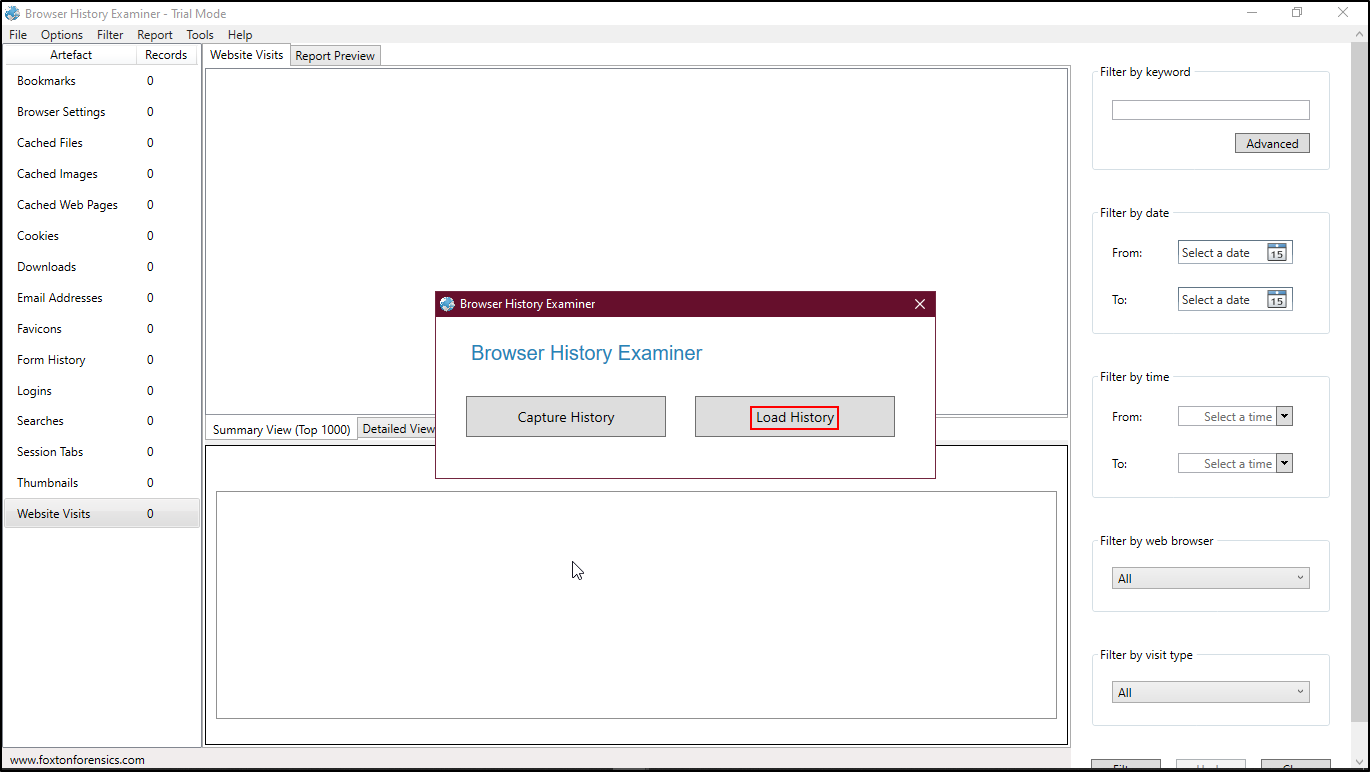This screenshot has height=772, width=1370.
Task: Select the Bookmarks artefact row
Action: (x=101, y=81)
